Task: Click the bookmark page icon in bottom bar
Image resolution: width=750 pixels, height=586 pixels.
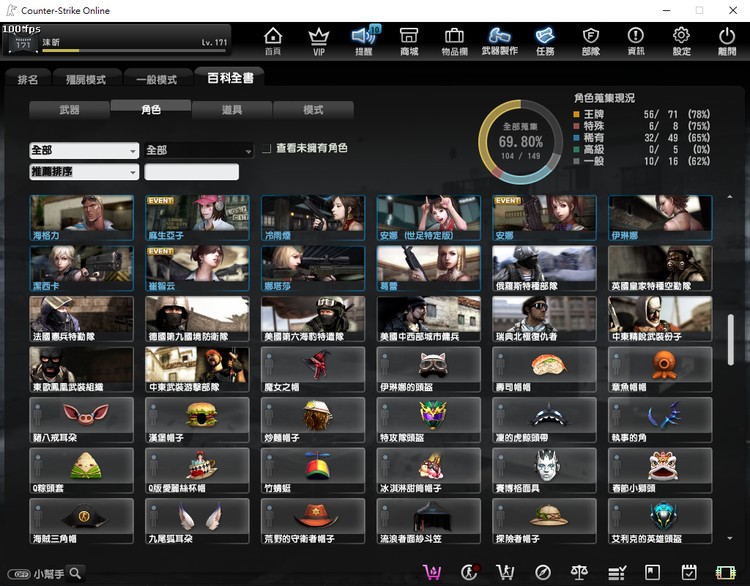Action: click(652, 572)
